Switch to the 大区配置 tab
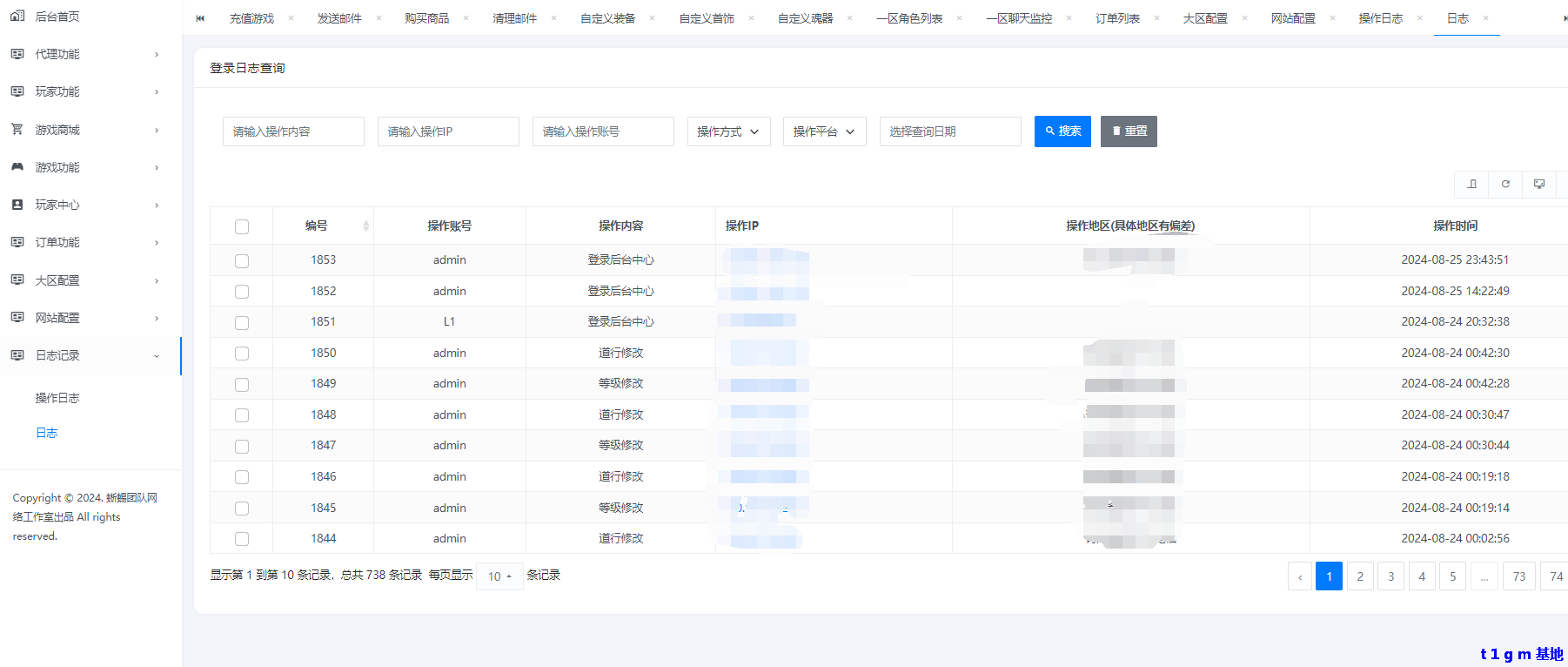 [1205, 18]
